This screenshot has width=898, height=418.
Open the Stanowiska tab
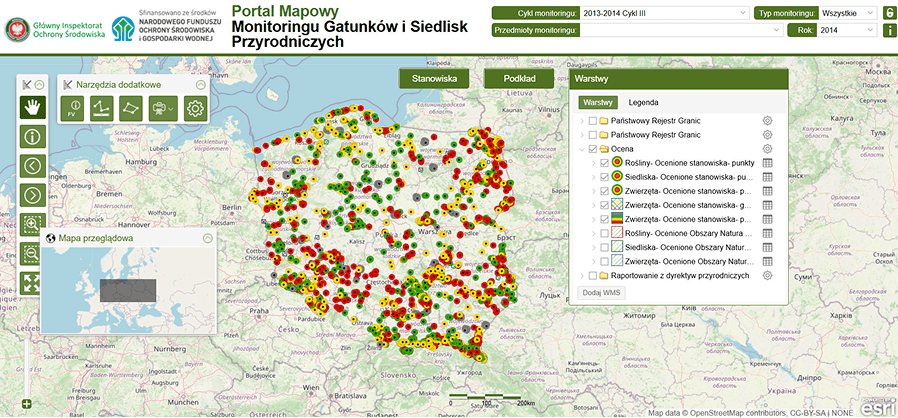(x=435, y=78)
